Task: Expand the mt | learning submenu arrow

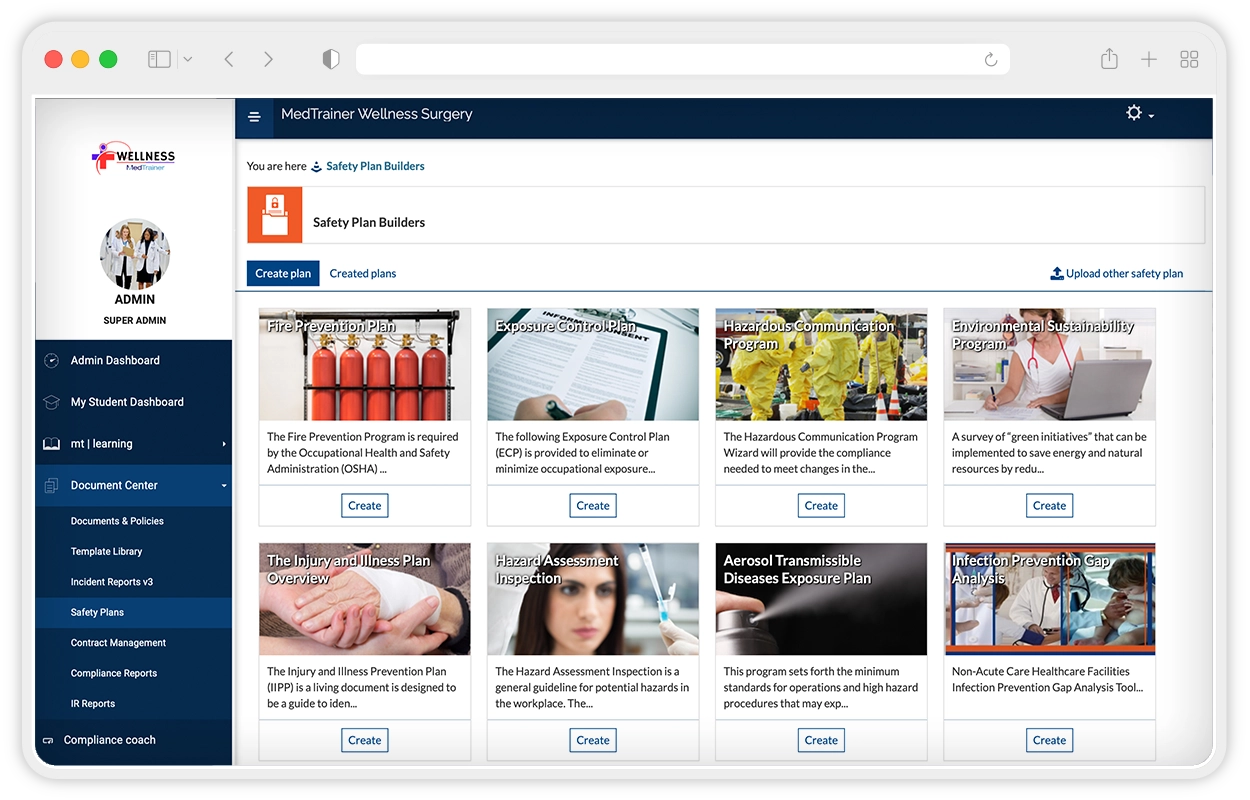Action: tap(224, 444)
